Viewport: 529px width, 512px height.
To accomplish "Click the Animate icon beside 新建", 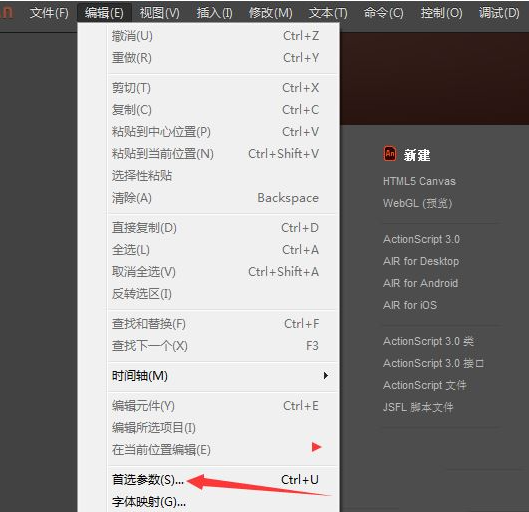I will click(x=390, y=154).
